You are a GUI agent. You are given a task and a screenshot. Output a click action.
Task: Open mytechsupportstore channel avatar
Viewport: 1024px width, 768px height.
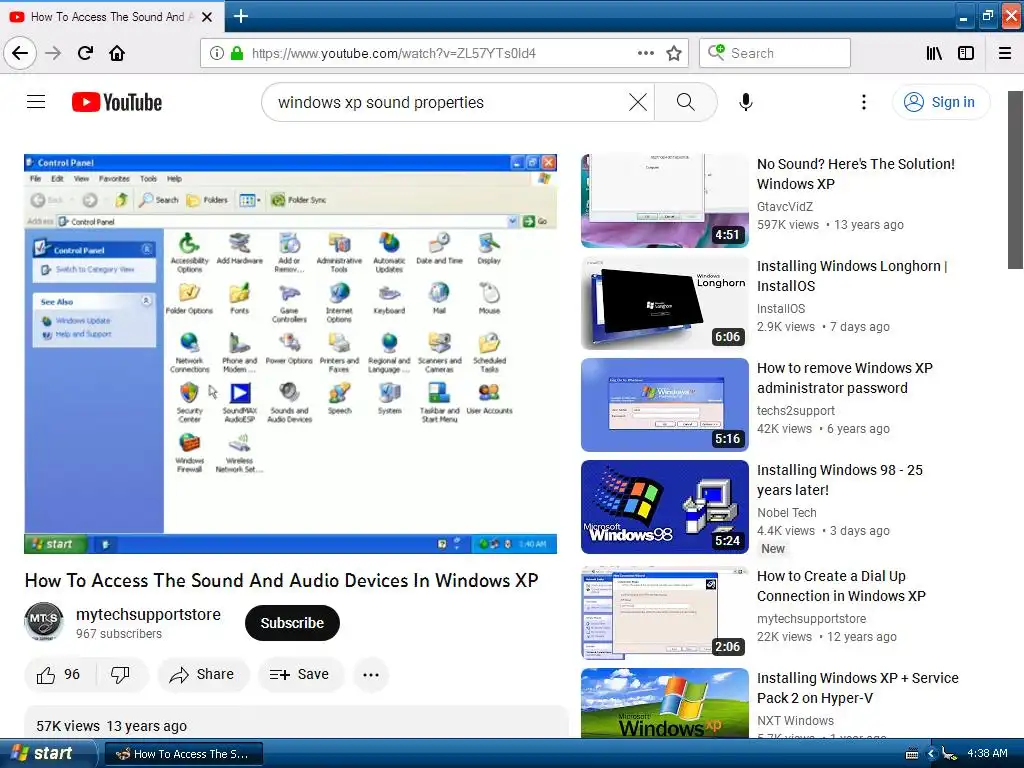point(44,621)
